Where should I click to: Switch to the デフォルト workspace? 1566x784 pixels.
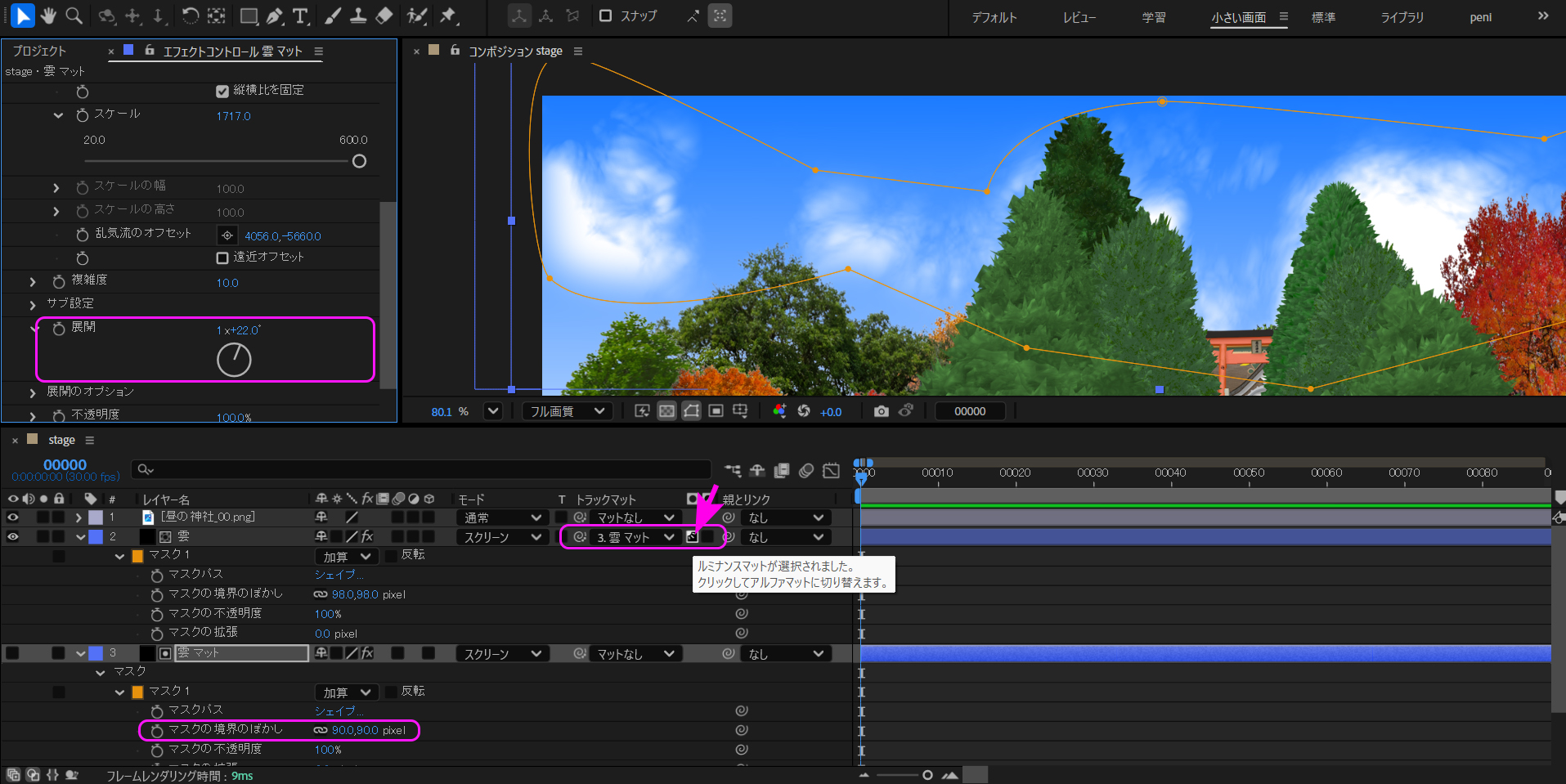pos(994,17)
